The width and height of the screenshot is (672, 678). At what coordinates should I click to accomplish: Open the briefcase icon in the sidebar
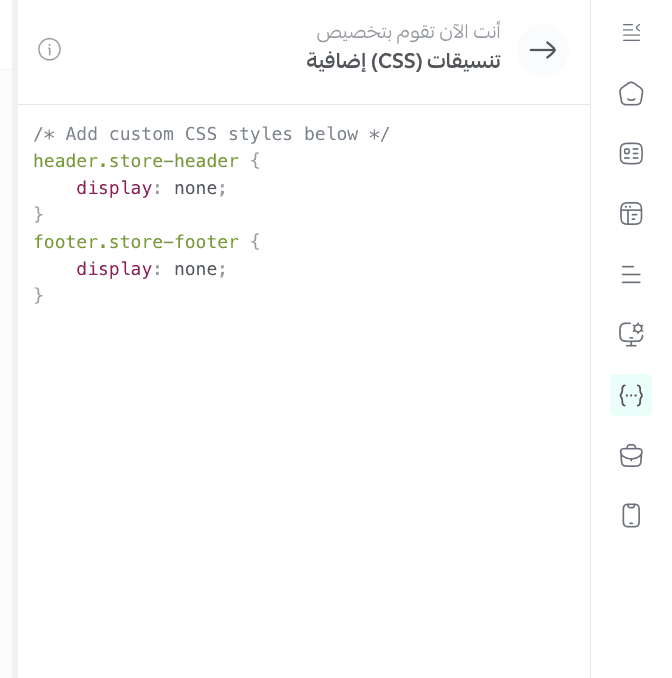tap(631, 456)
